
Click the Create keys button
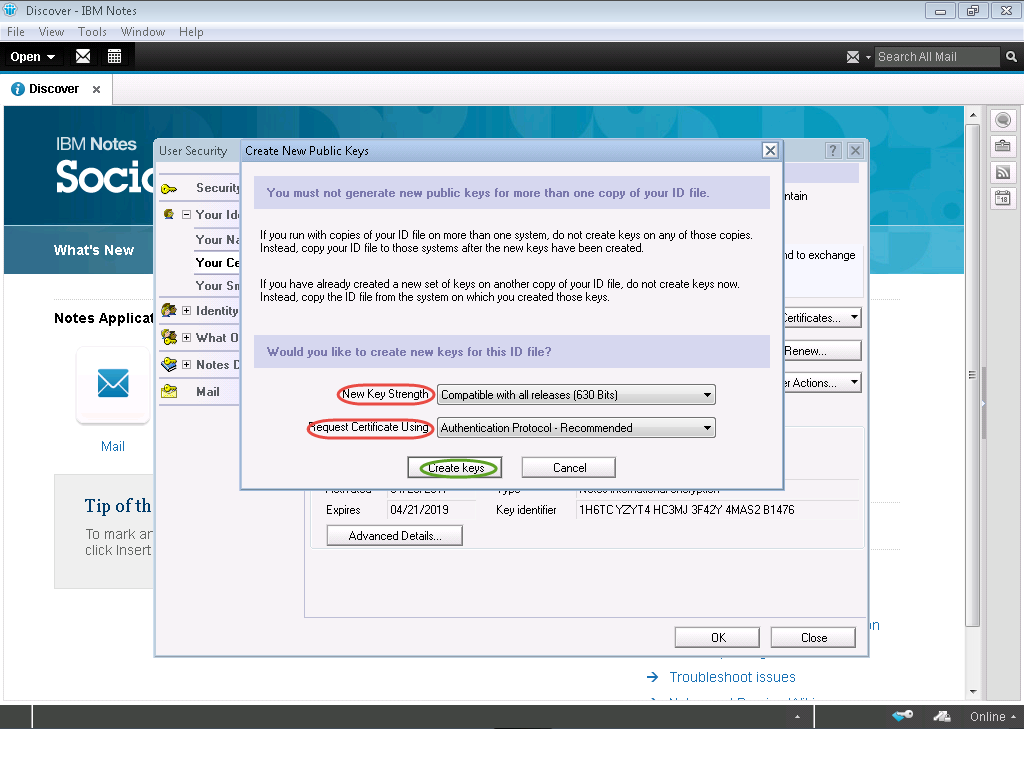pyautogui.click(x=455, y=468)
